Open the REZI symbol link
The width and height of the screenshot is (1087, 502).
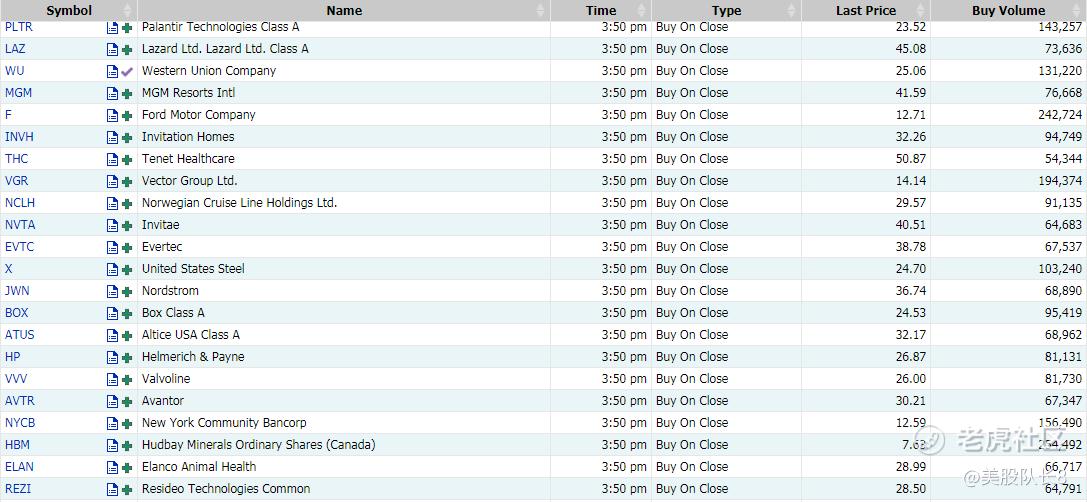(18, 490)
